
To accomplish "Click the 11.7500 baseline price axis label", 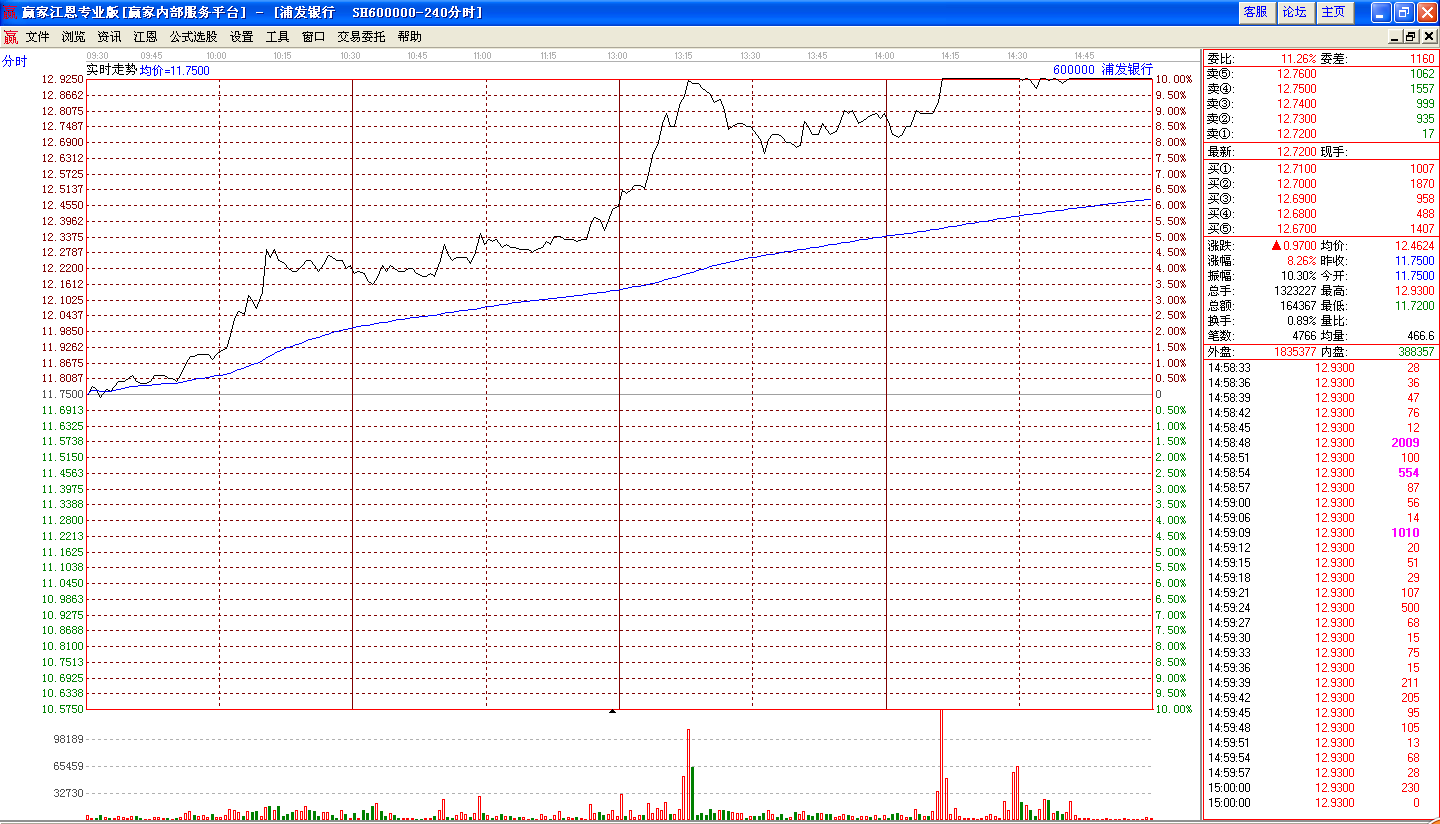I will coord(62,394).
